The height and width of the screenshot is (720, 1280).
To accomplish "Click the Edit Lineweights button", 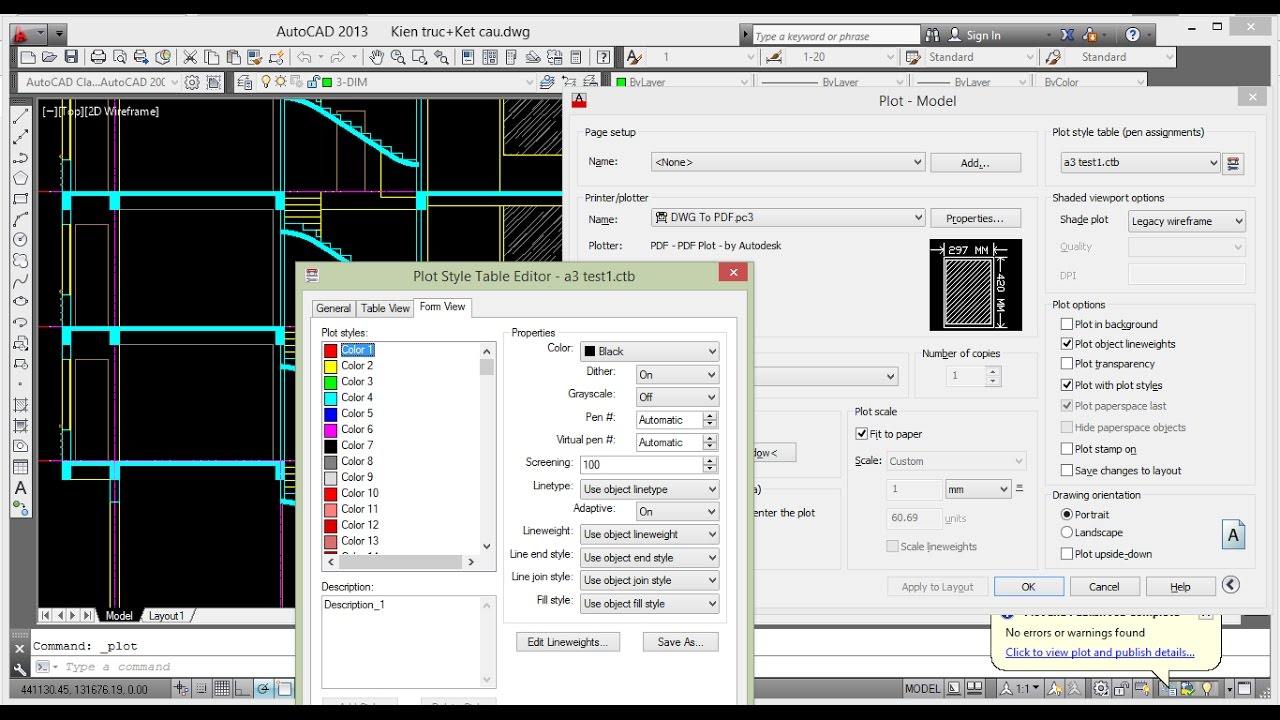I will coord(568,642).
